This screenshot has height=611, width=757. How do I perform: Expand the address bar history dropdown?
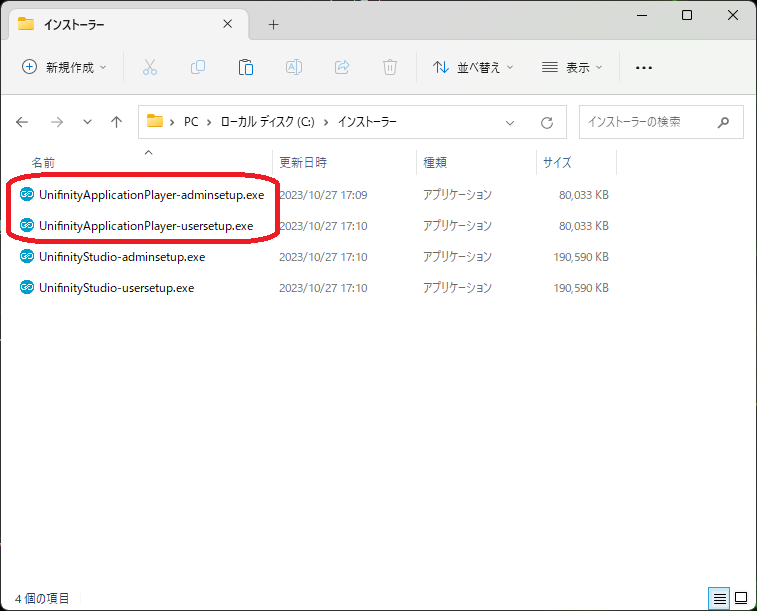510,122
